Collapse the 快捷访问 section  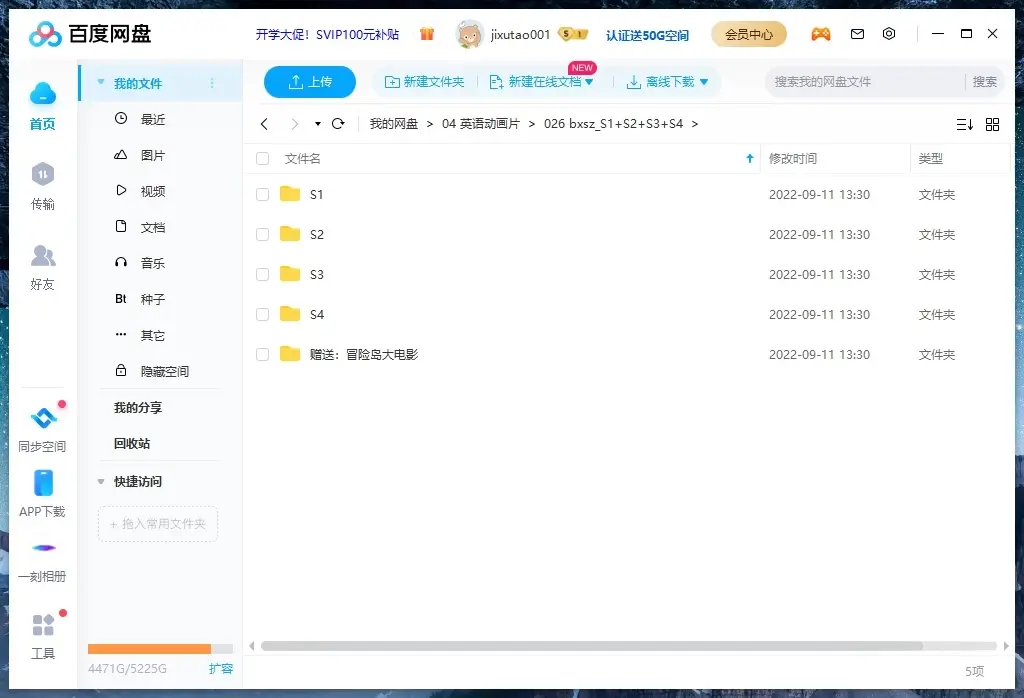pos(101,482)
